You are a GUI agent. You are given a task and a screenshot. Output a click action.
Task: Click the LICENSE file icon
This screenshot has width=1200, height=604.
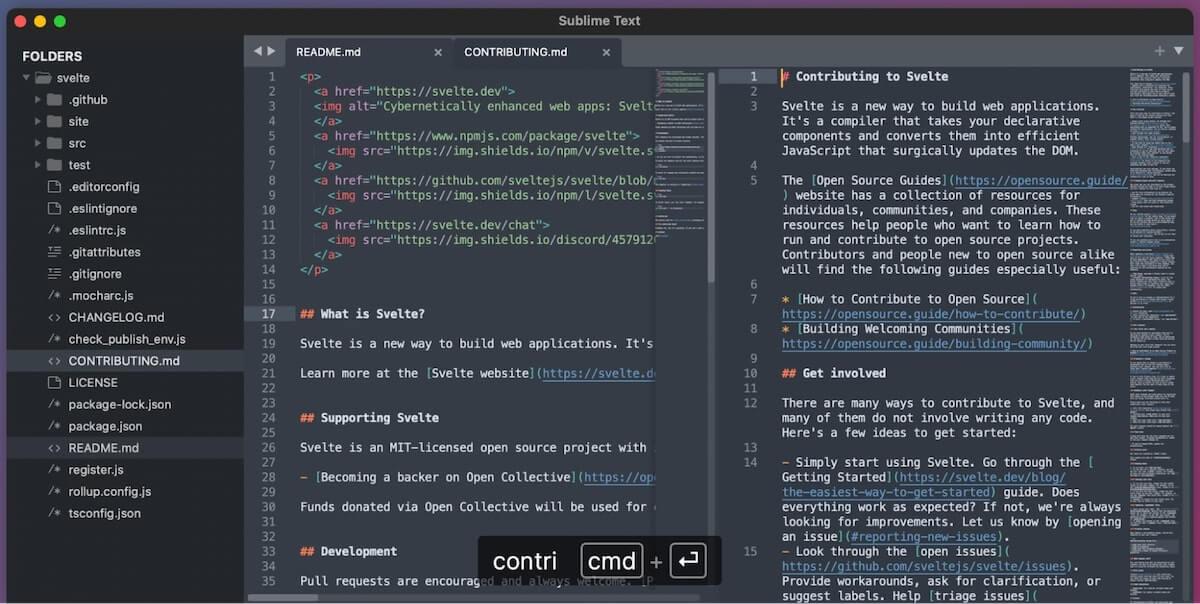tap(54, 383)
